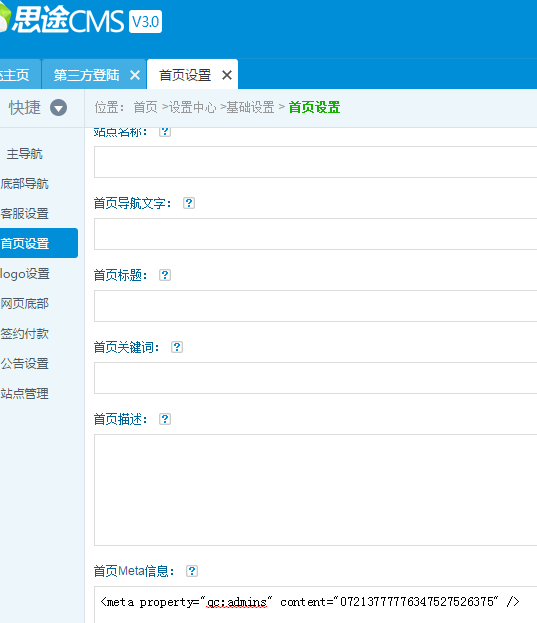Click the 首页描述 label
This screenshot has height=623, width=537.
point(120,419)
